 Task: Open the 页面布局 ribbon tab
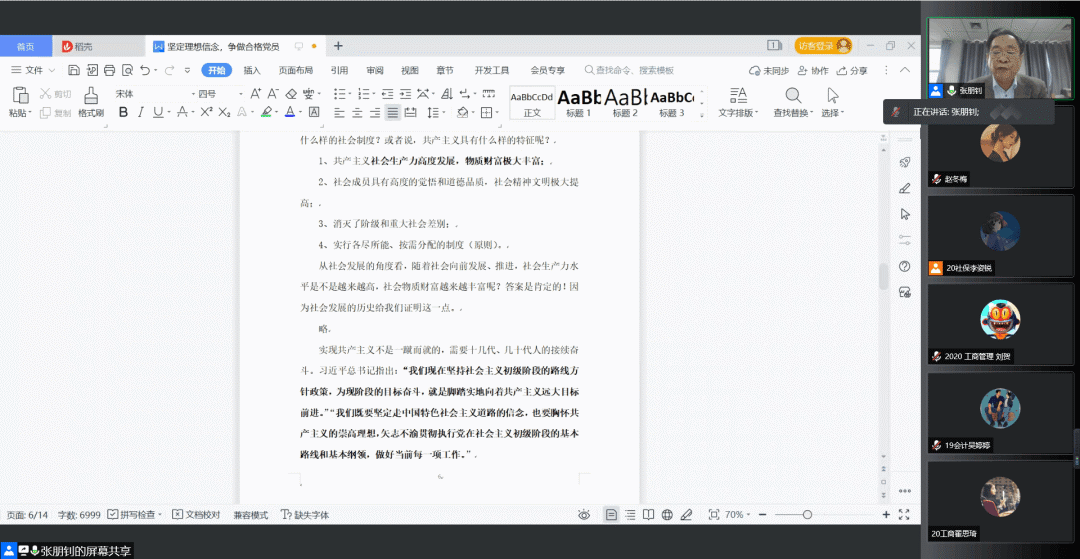click(x=295, y=70)
